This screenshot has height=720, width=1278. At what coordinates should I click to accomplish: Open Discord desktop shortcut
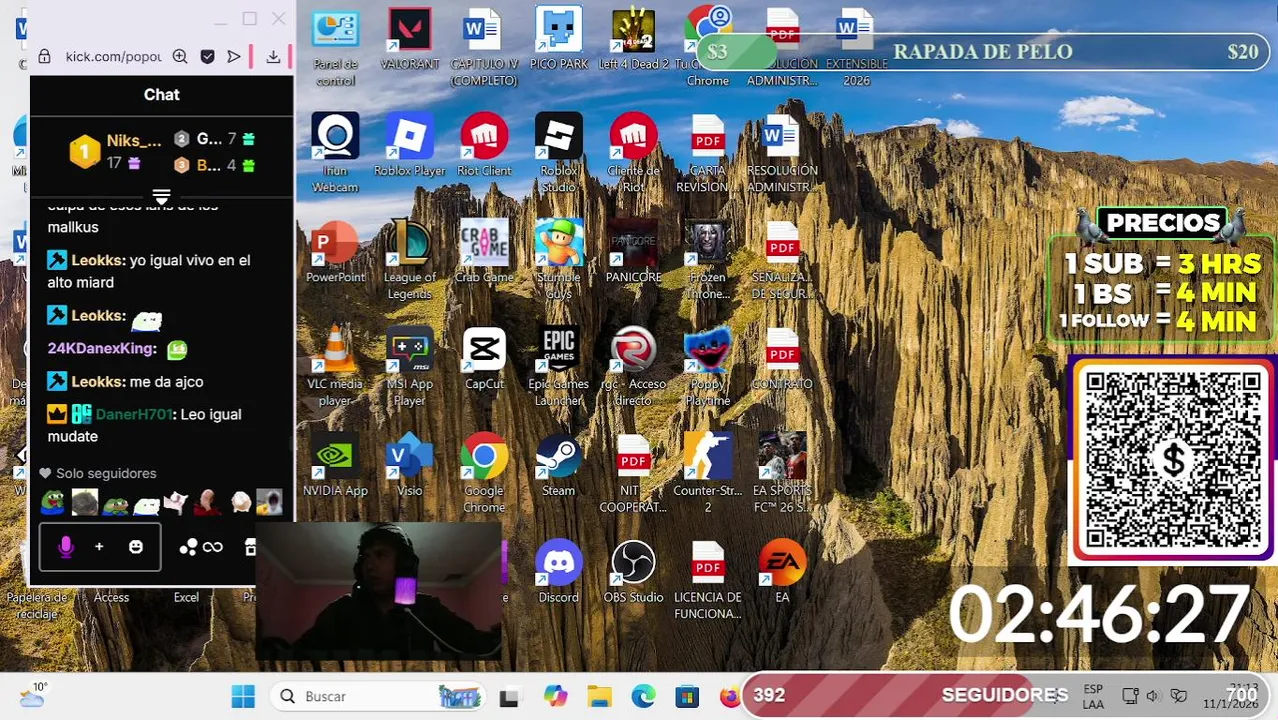[558, 572]
